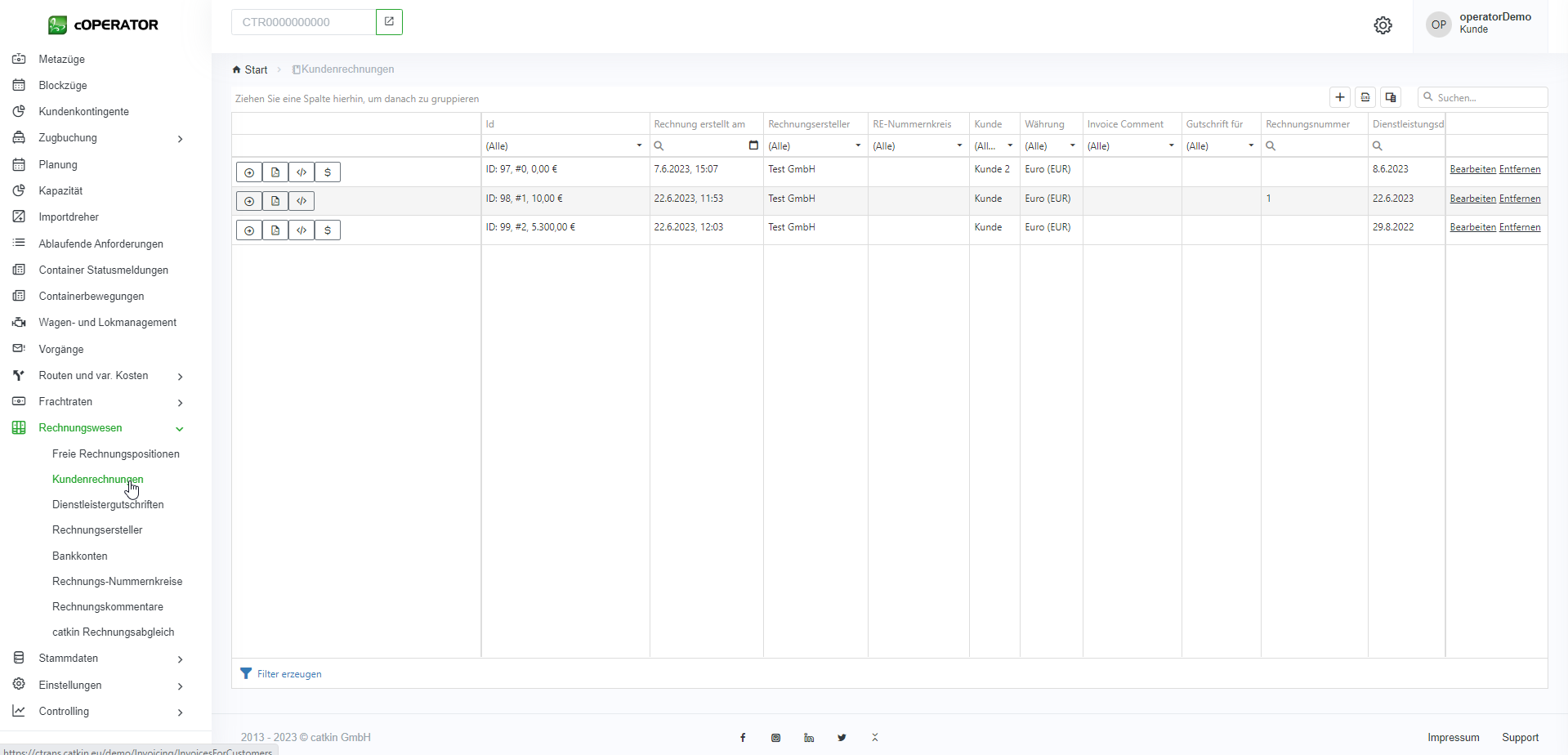The image size is (1568, 755).
Task: Click Entfernen for invoice ID 99
Action: 1520,227
